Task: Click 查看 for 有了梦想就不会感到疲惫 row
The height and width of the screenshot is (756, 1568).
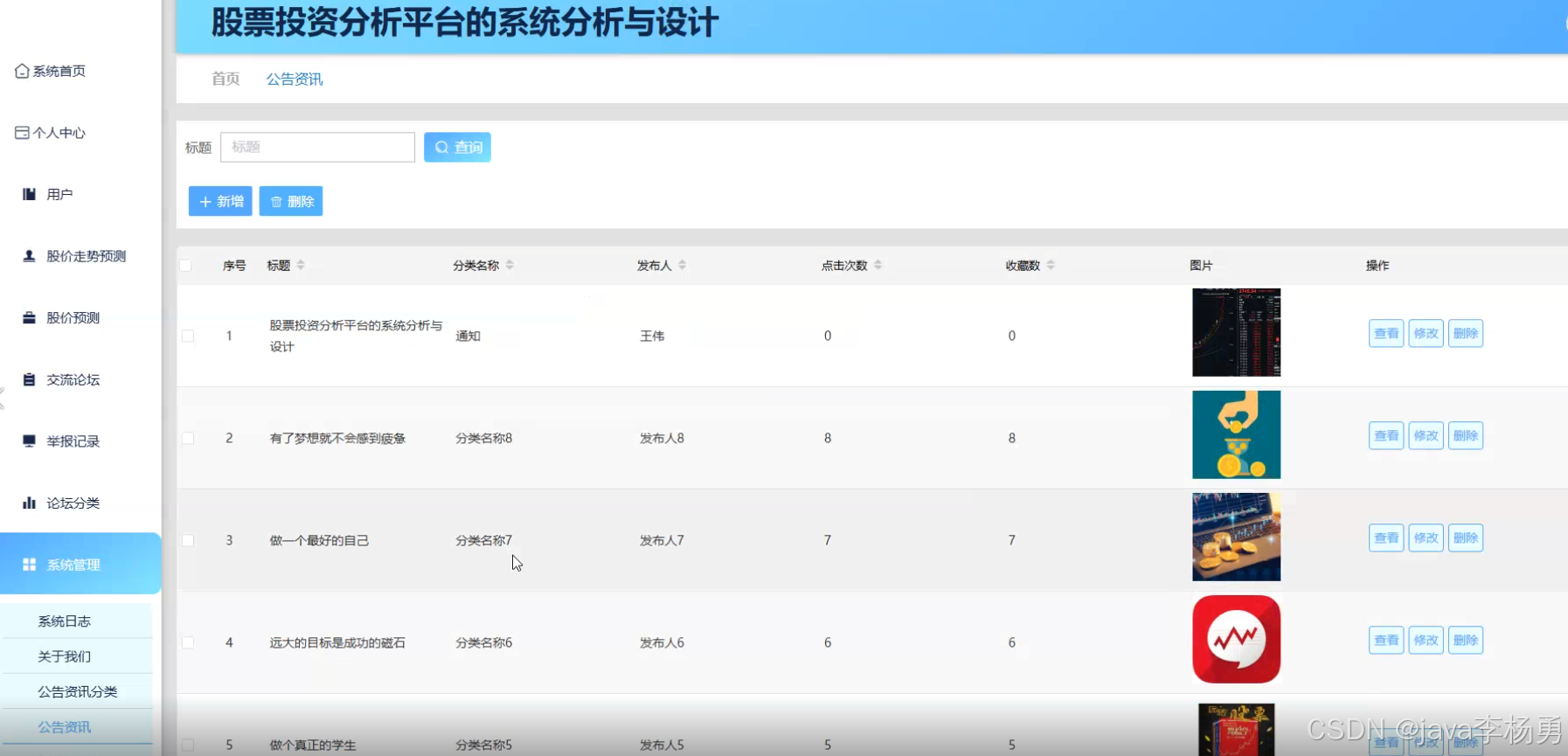Action: click(1386, 435)
